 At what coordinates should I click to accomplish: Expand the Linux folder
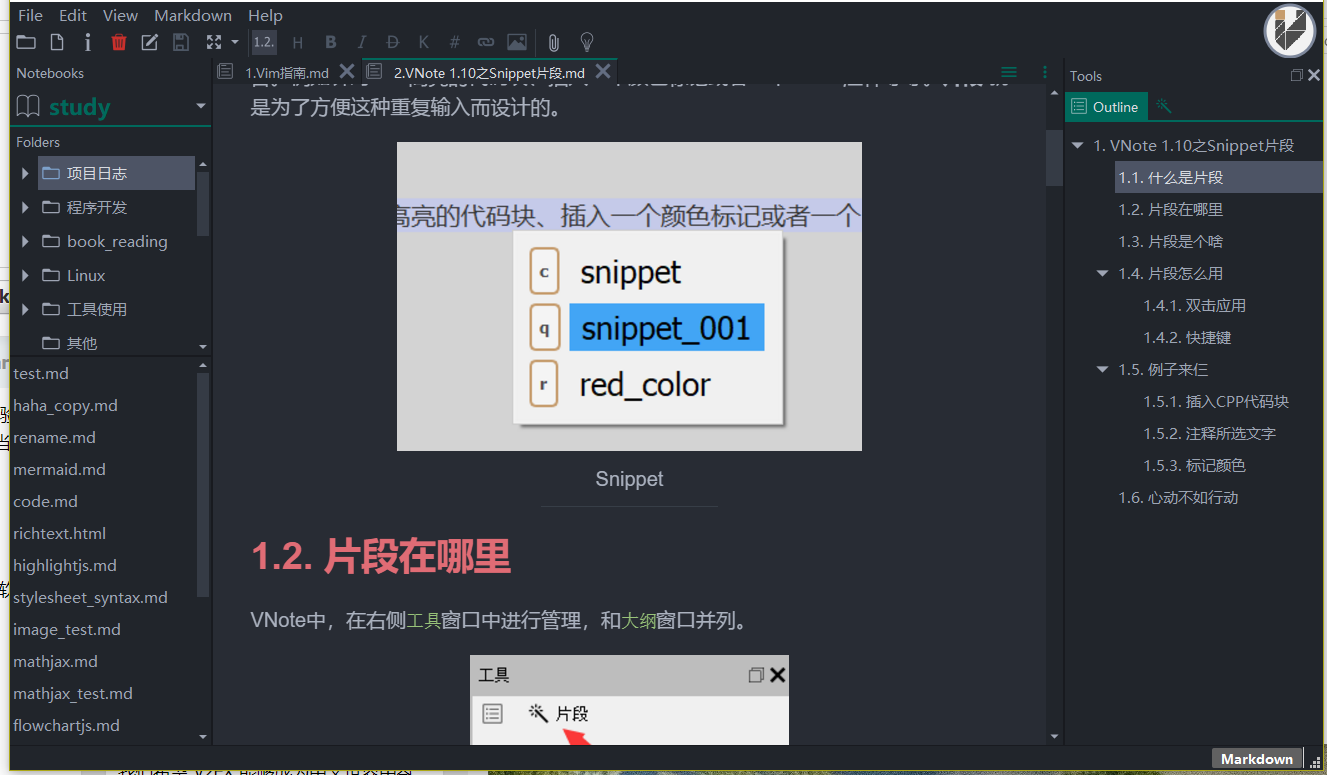point(25,275)
